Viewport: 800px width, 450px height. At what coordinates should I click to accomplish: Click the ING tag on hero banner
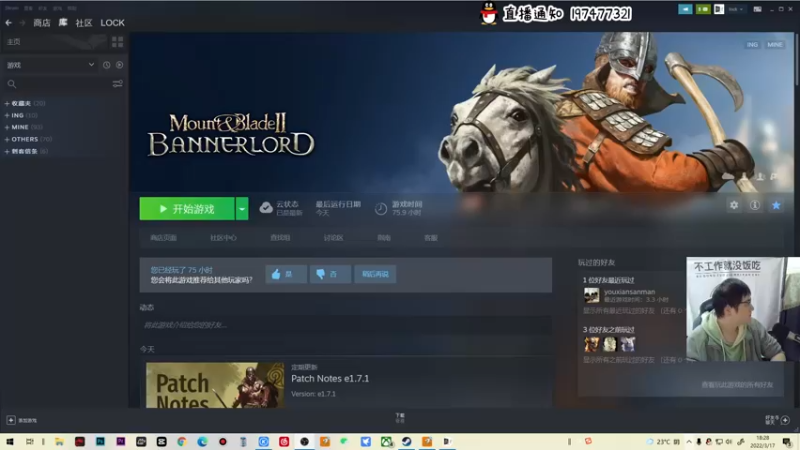click(752, 45)
